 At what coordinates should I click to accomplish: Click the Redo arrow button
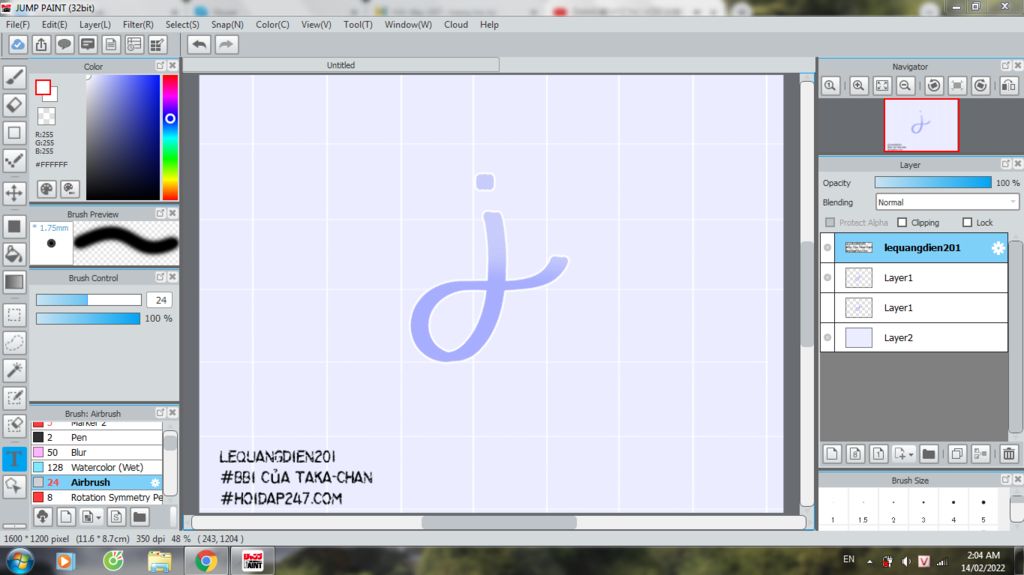coord(226,44)
